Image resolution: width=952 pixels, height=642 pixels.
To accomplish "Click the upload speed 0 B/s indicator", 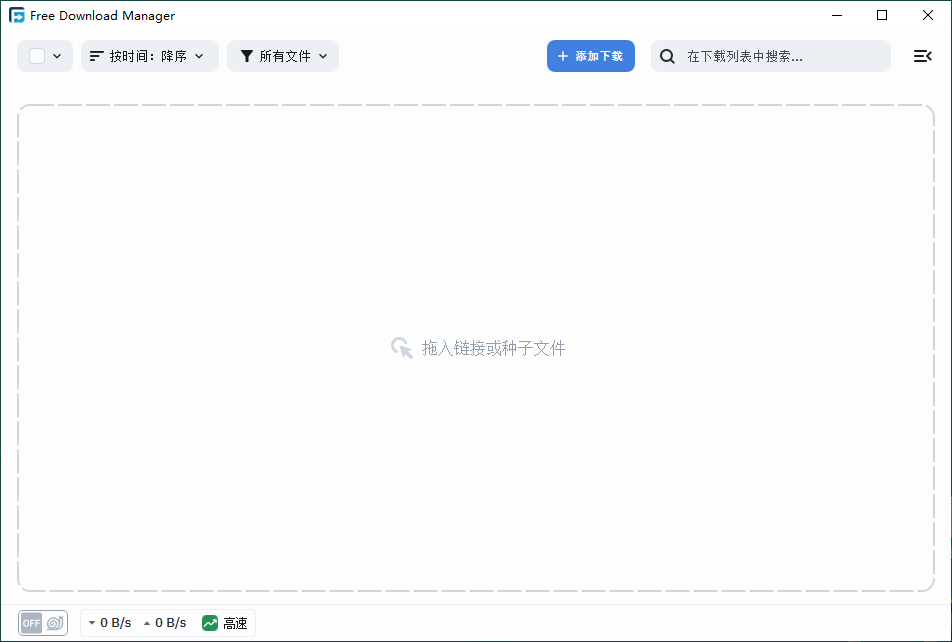I will [165, 623].
